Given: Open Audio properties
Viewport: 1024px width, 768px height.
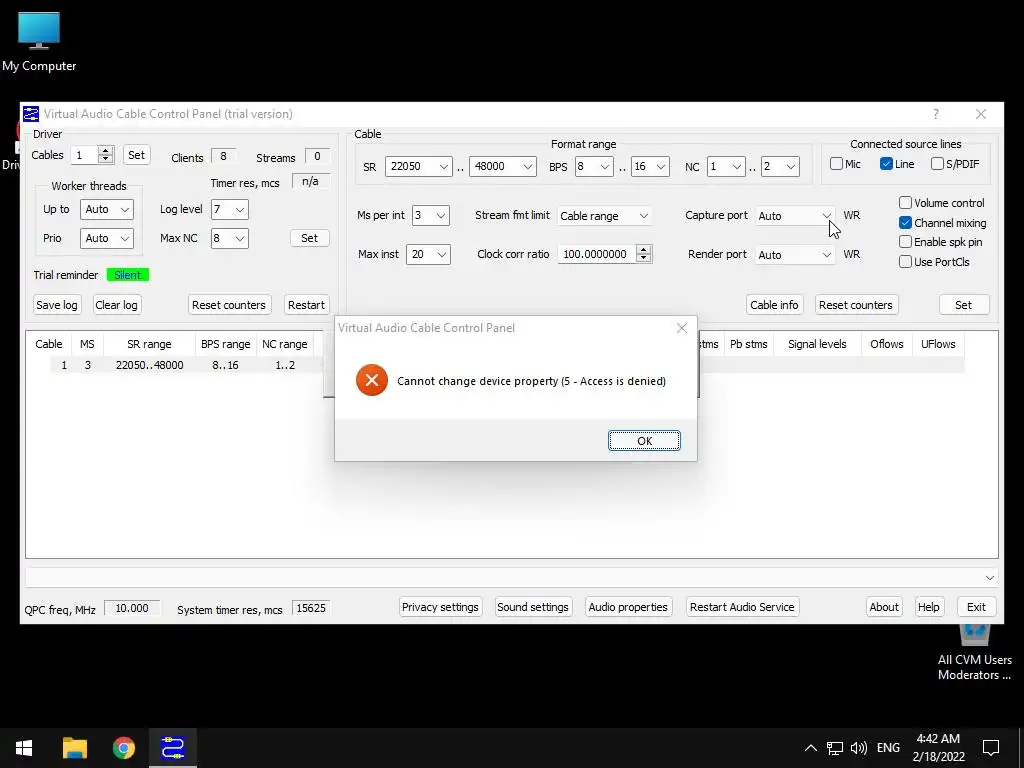Looking at the screenshot, I should coord(628,607).
